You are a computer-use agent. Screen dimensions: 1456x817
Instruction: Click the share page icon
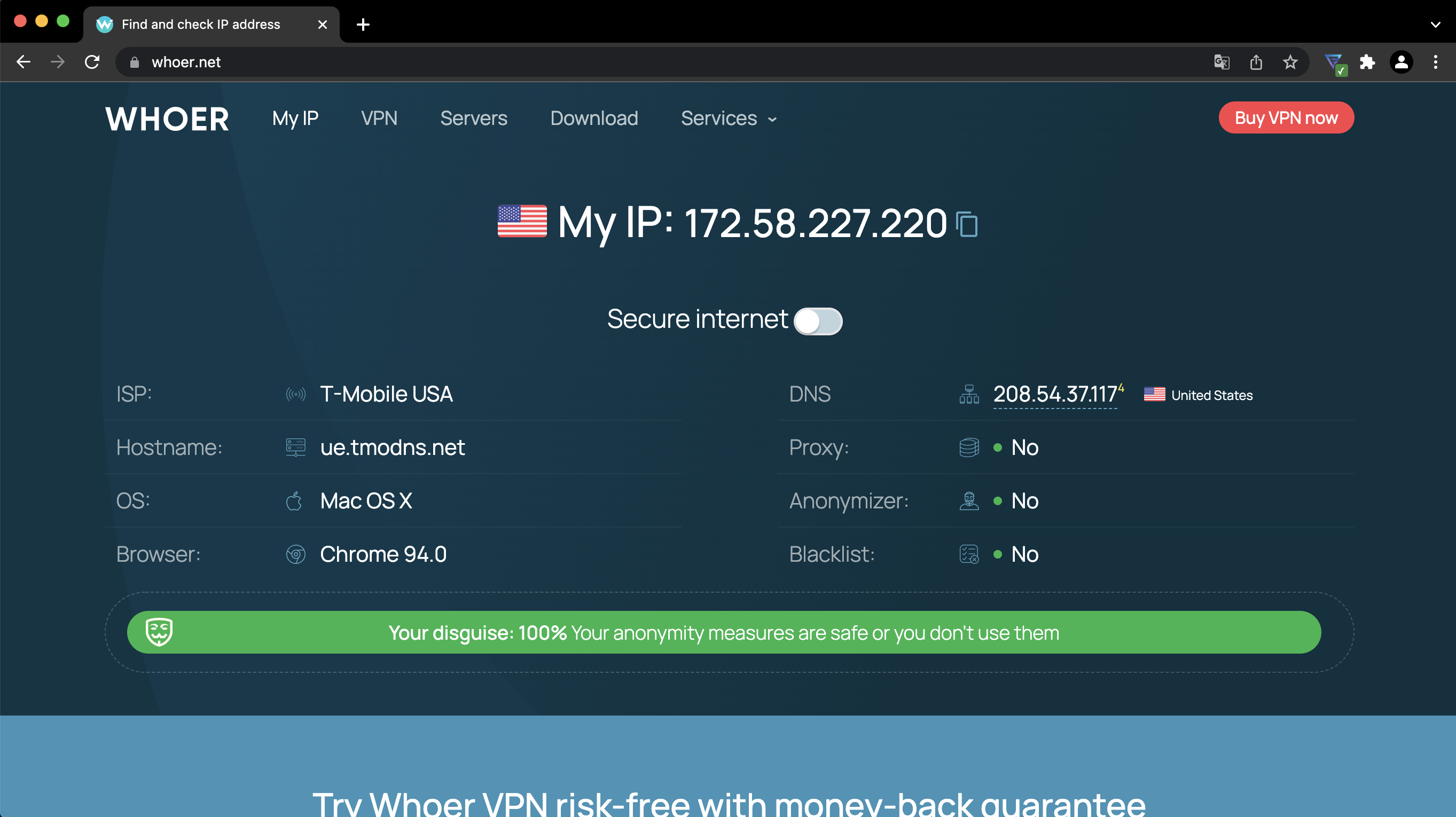click(x=1256, y=62)
